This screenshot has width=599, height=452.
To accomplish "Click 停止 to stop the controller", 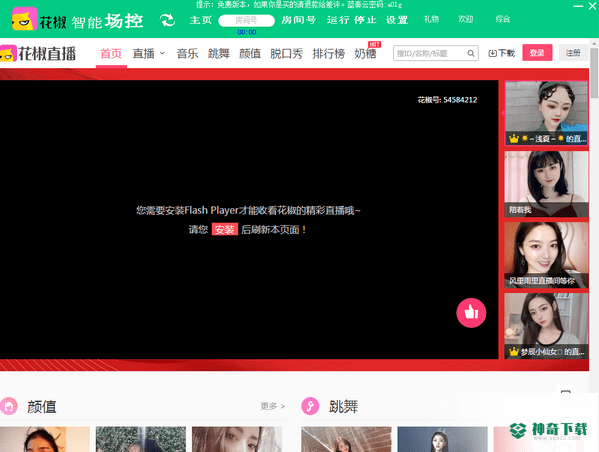I will coord(365,20).
